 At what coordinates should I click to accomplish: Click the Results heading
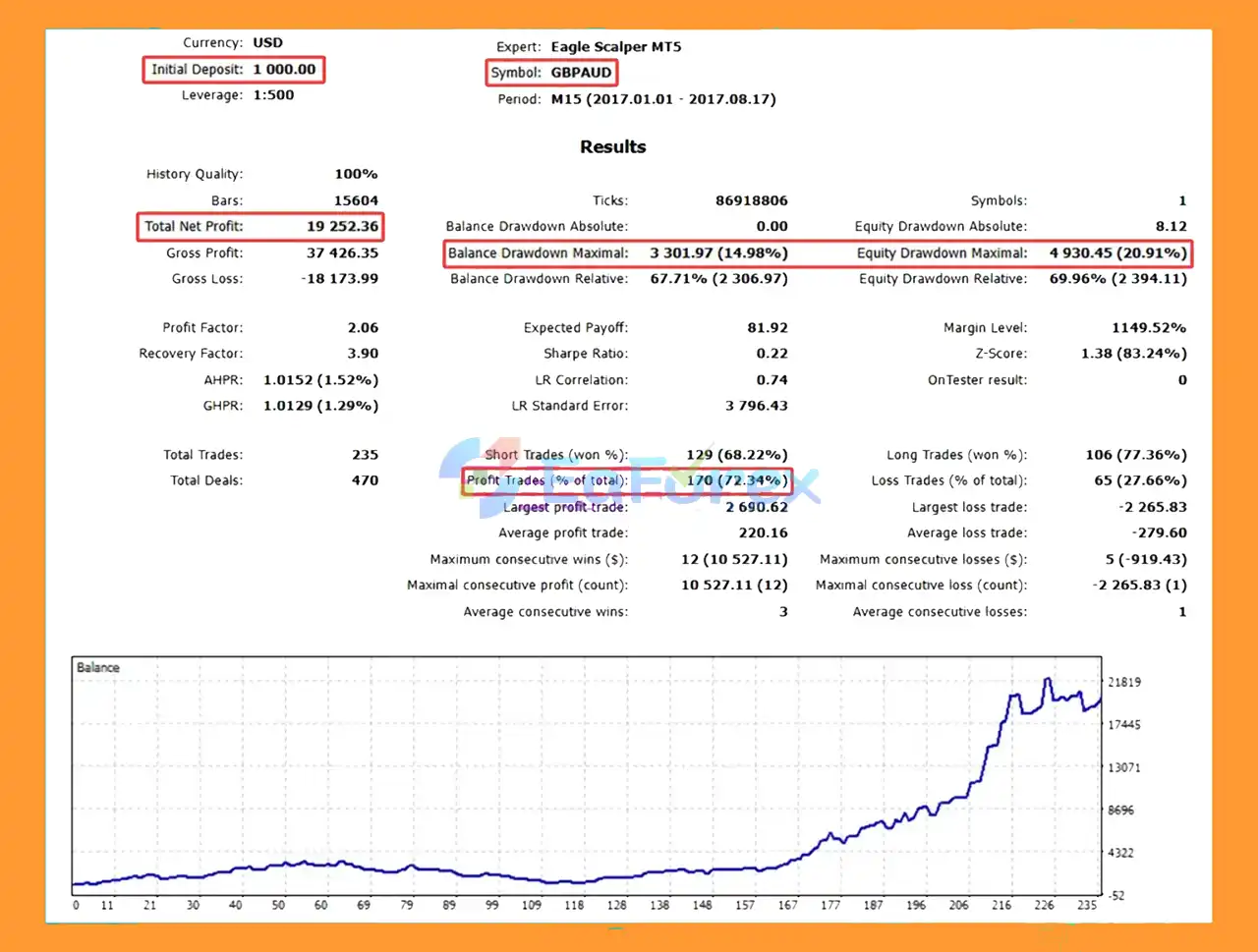tap(612, 147)
